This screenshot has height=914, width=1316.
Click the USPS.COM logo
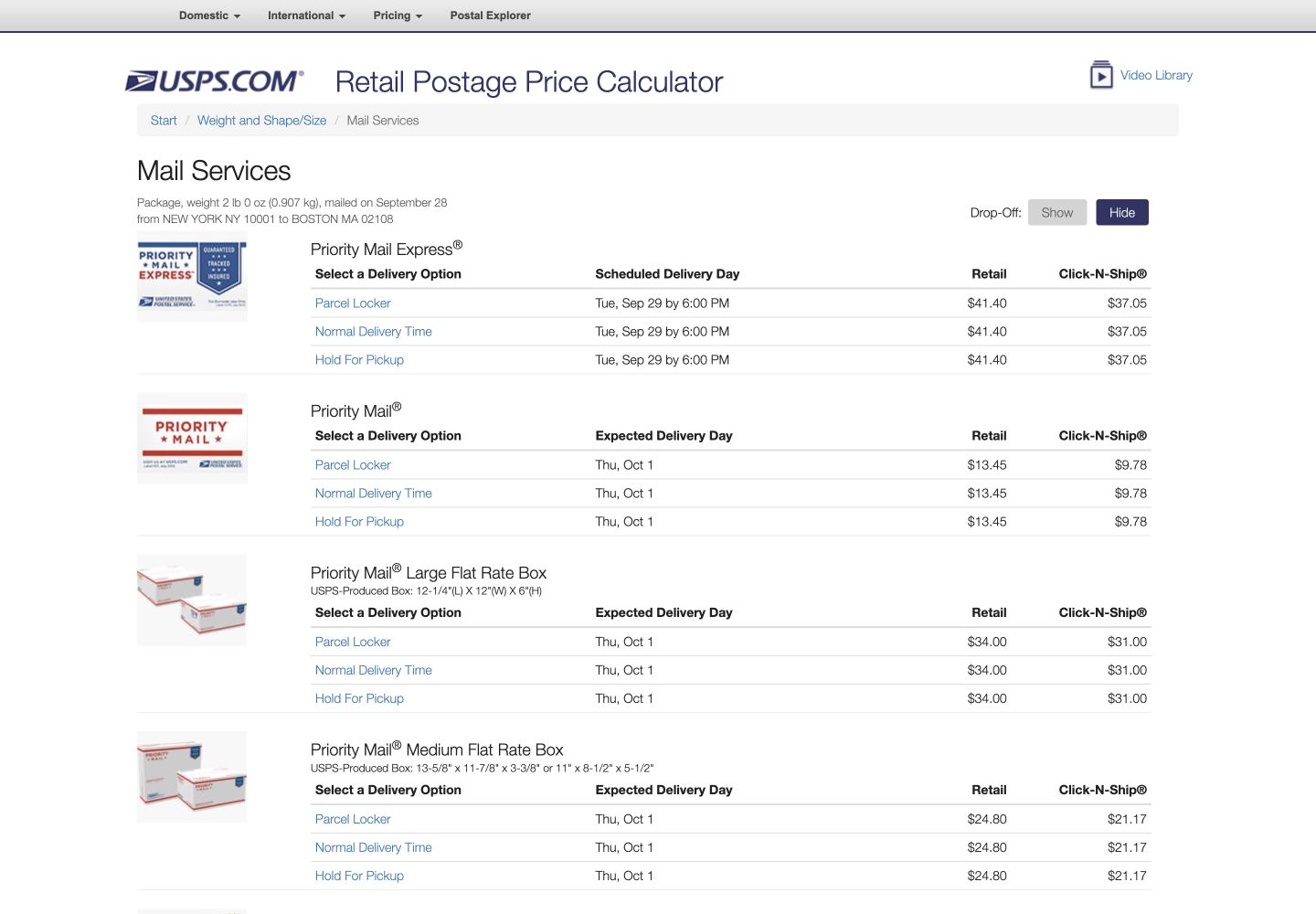[215, 81]
